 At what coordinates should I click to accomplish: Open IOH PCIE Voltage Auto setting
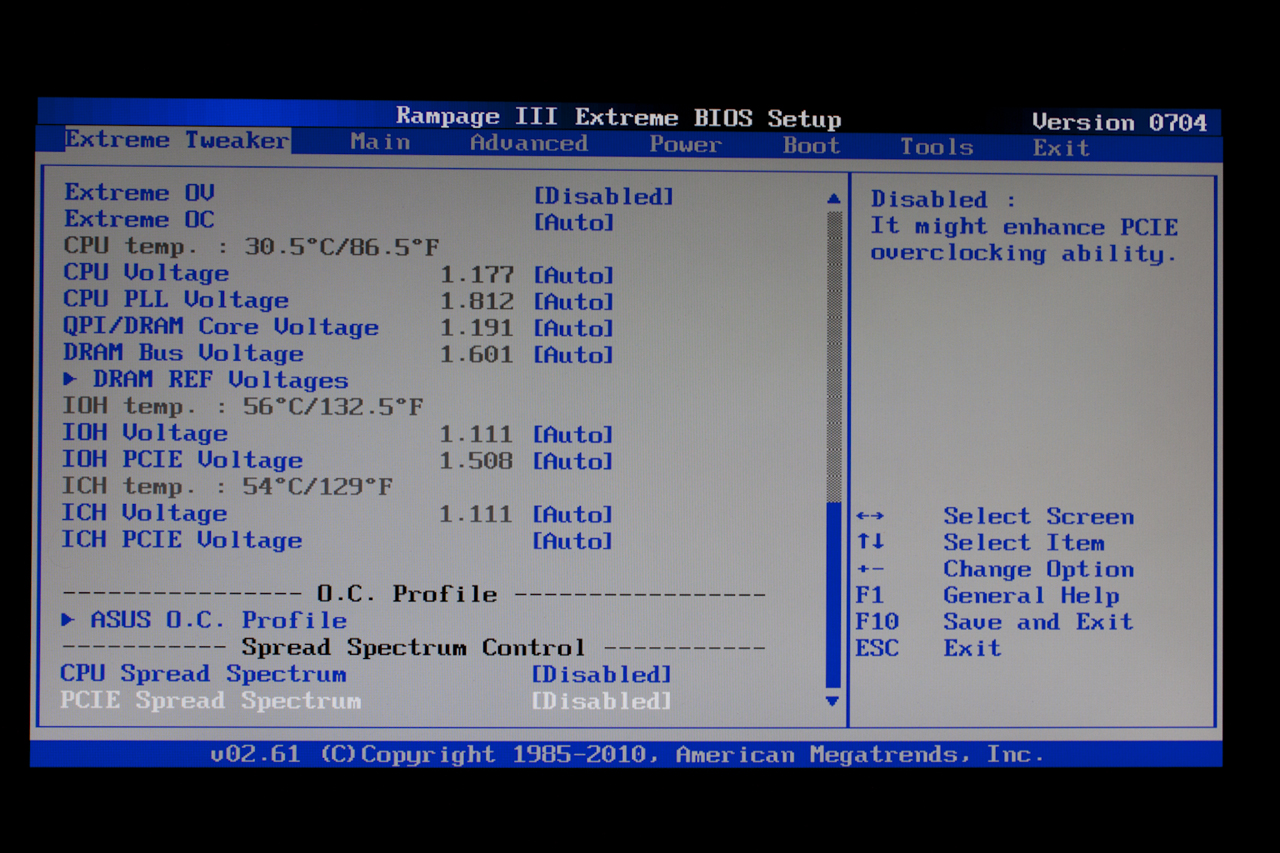click(573, 461)
